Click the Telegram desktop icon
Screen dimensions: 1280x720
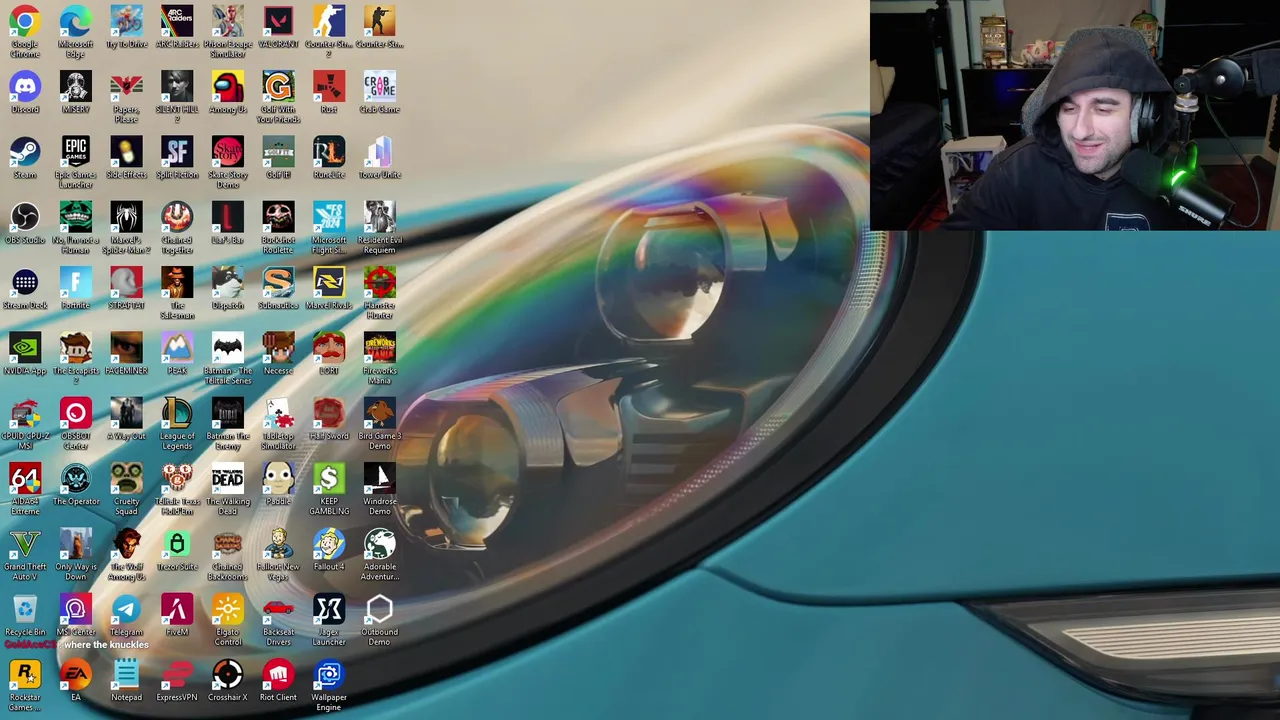pos(126,609)
